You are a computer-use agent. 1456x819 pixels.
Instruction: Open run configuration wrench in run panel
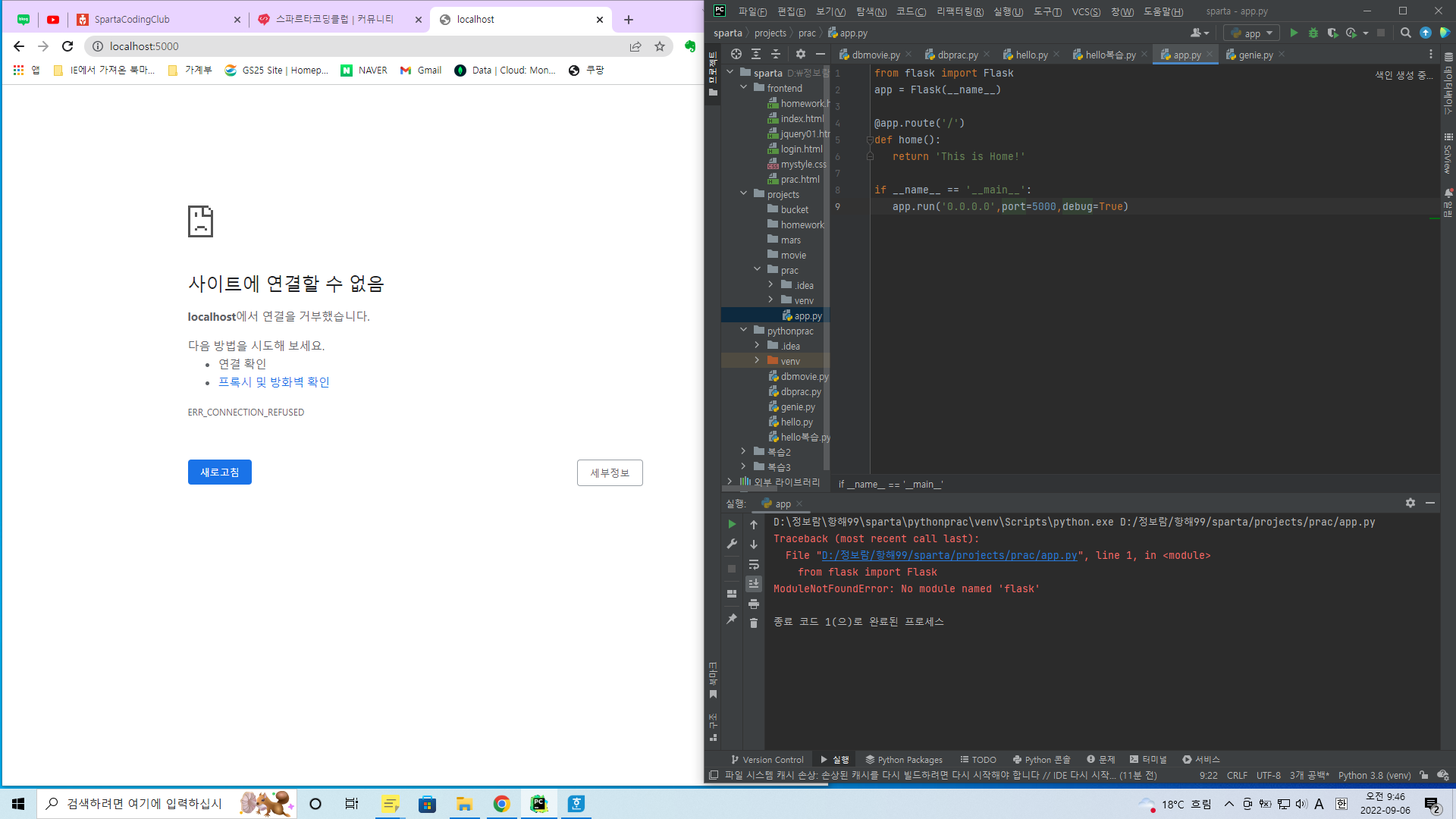coord(732,544)
